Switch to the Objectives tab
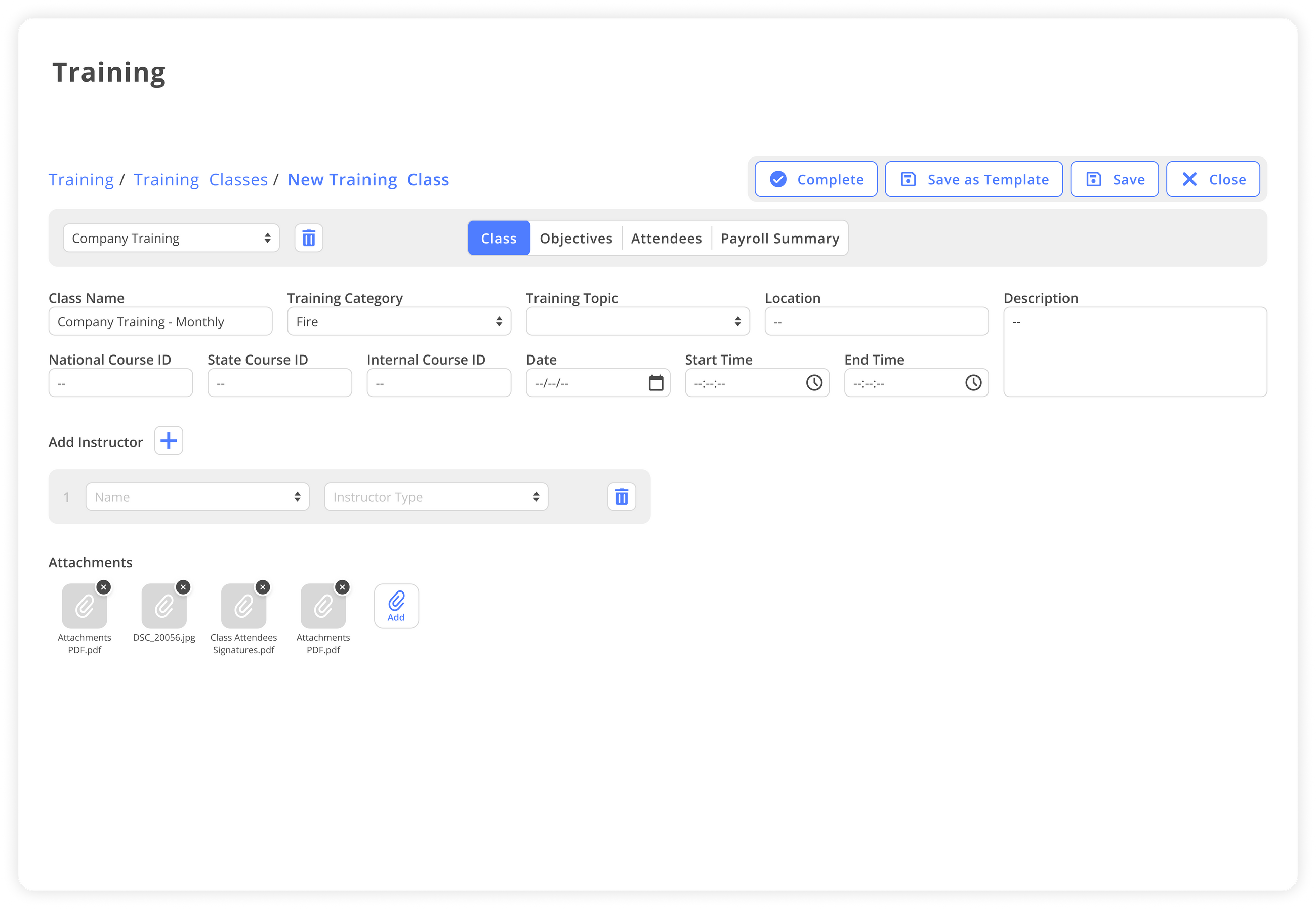1316x909 pixels. pos(575,238)
